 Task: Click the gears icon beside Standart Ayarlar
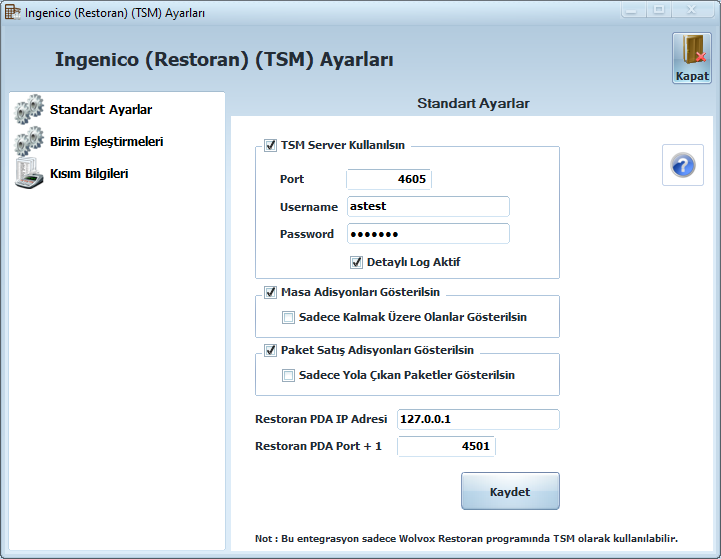(29, 109)
